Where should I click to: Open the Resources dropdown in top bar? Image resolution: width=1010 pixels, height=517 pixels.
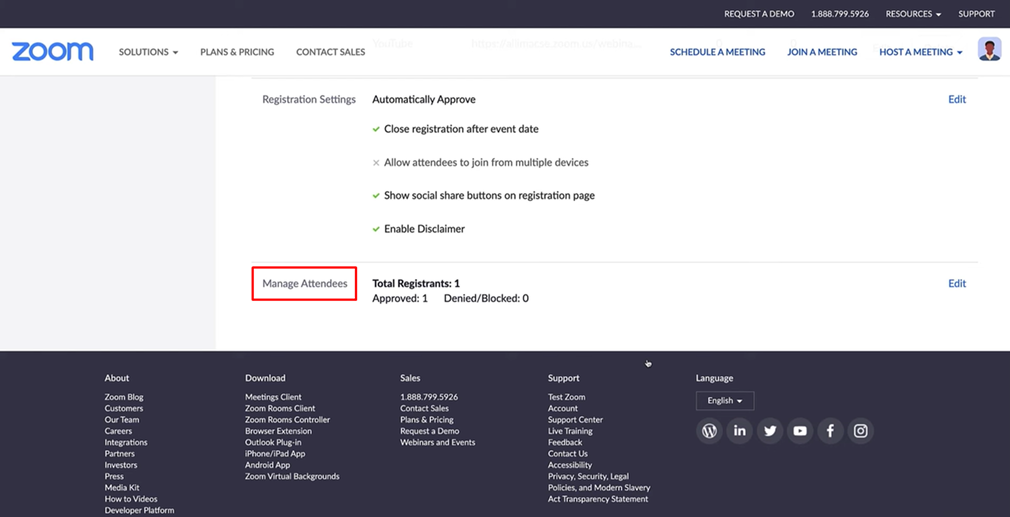pos(912,14)
